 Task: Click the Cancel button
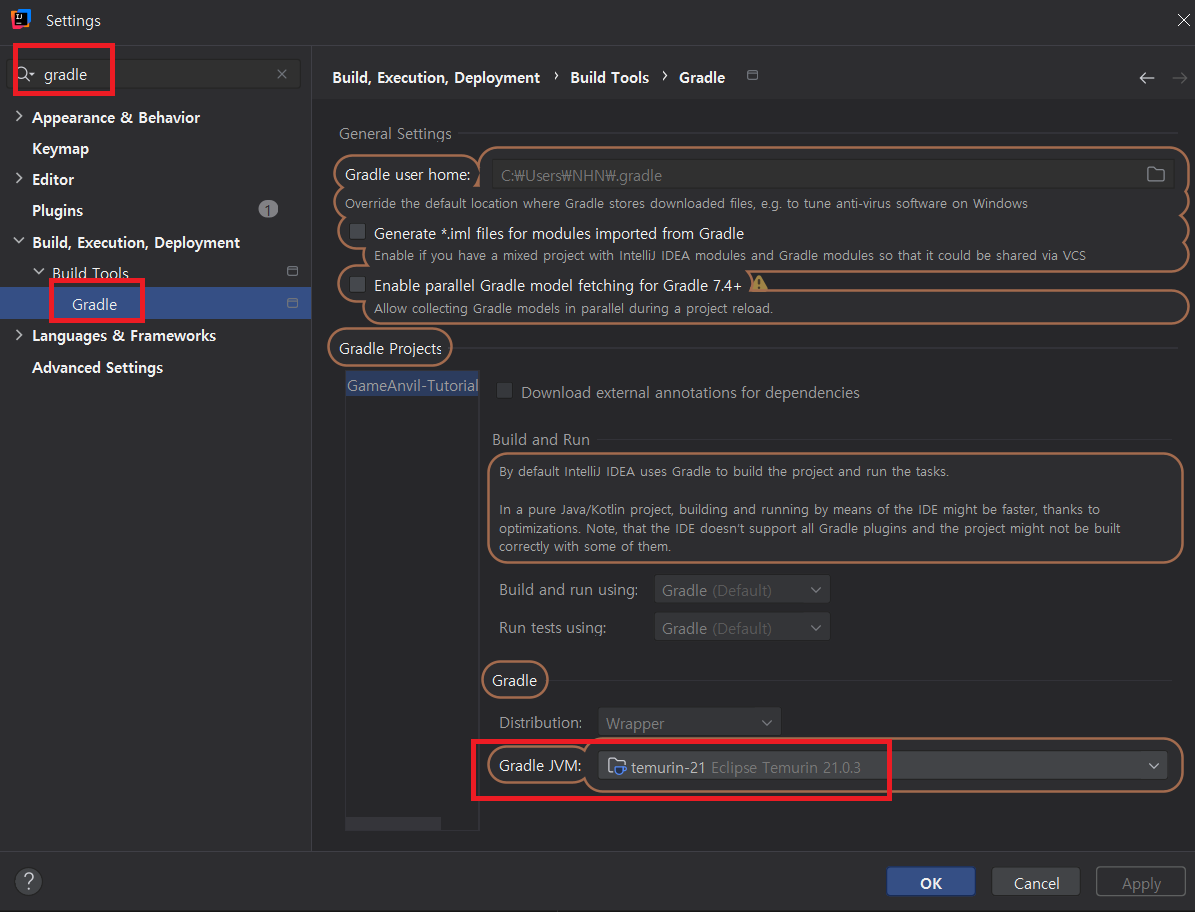[1036, 883]
